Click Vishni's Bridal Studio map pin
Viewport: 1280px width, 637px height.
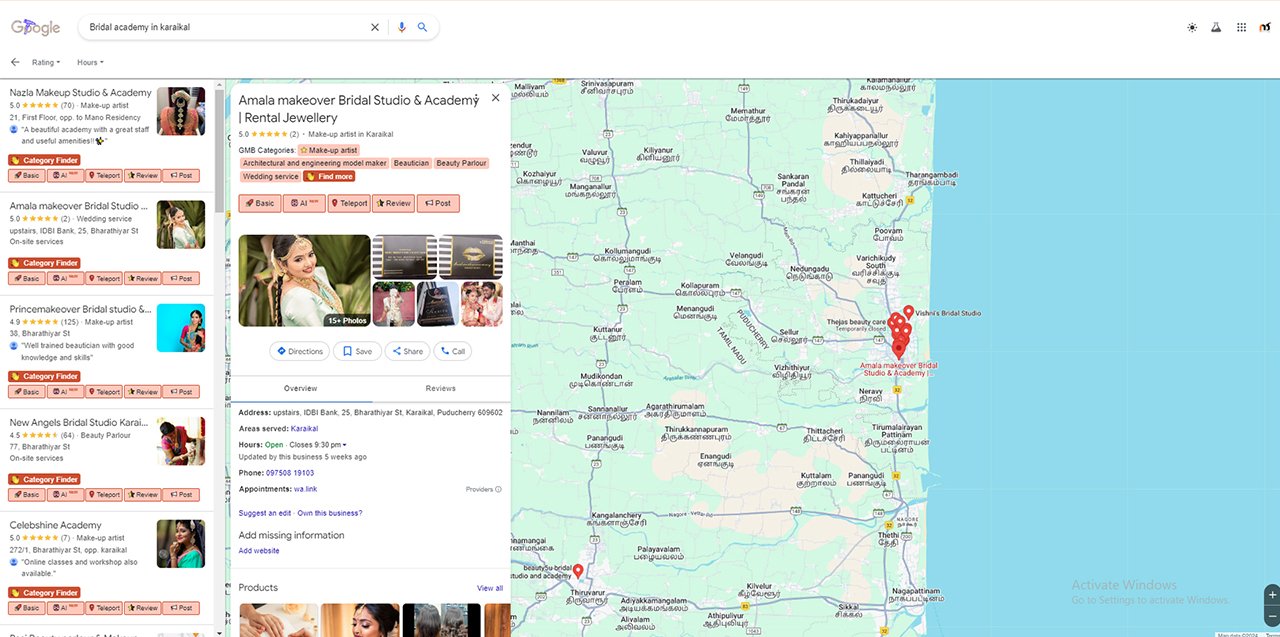coord(908,312)
